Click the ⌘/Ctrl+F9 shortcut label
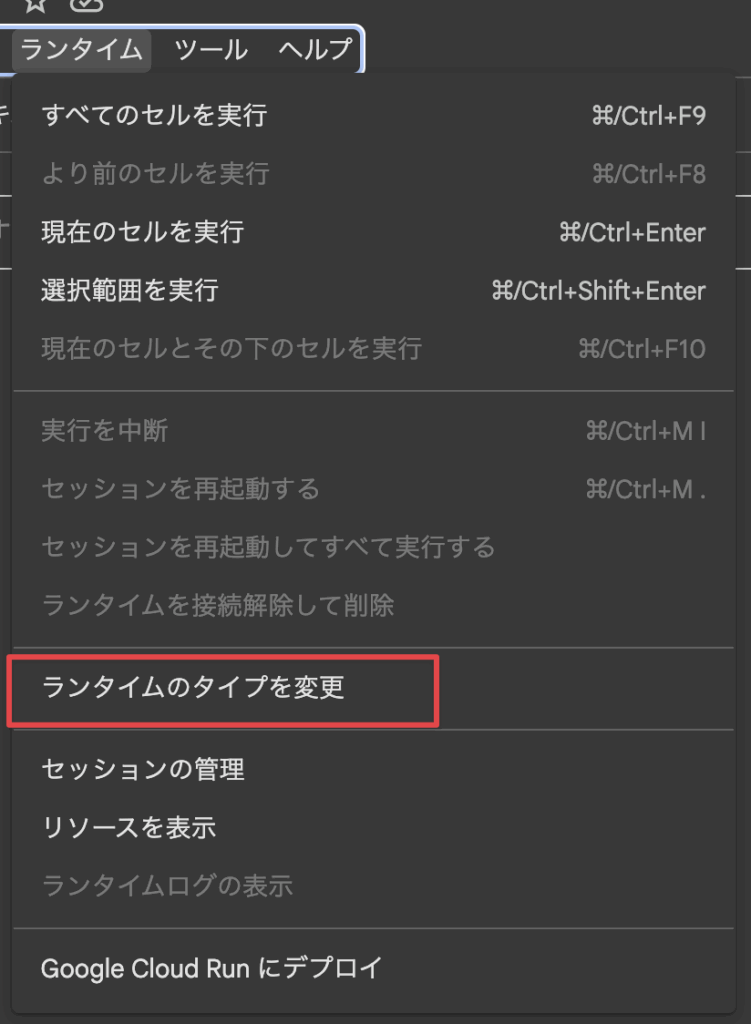The image size is (751, 1024). pos(648,116)
